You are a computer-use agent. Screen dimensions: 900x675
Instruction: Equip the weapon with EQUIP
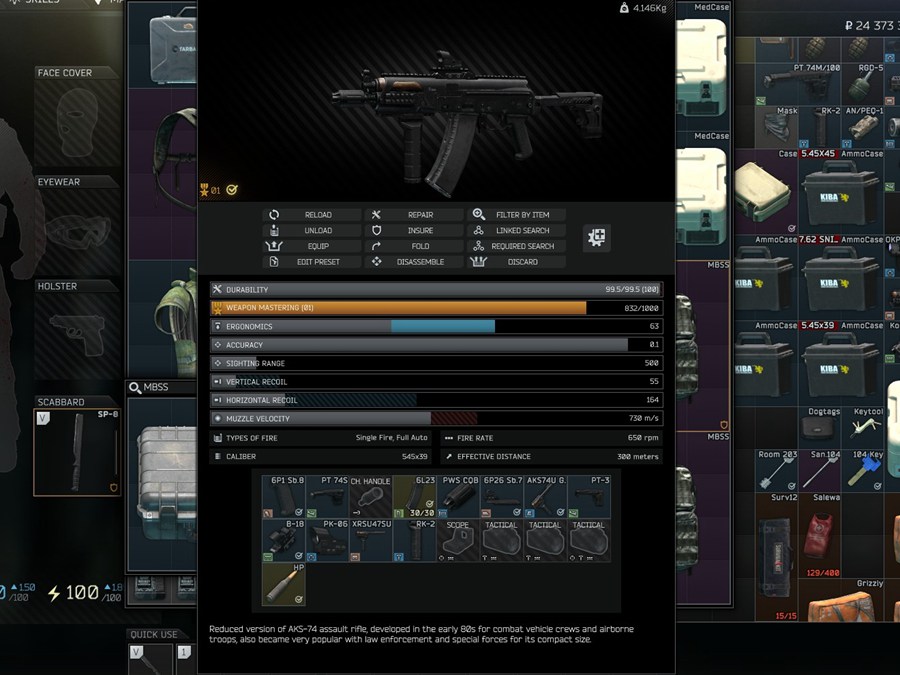[312, 246]
